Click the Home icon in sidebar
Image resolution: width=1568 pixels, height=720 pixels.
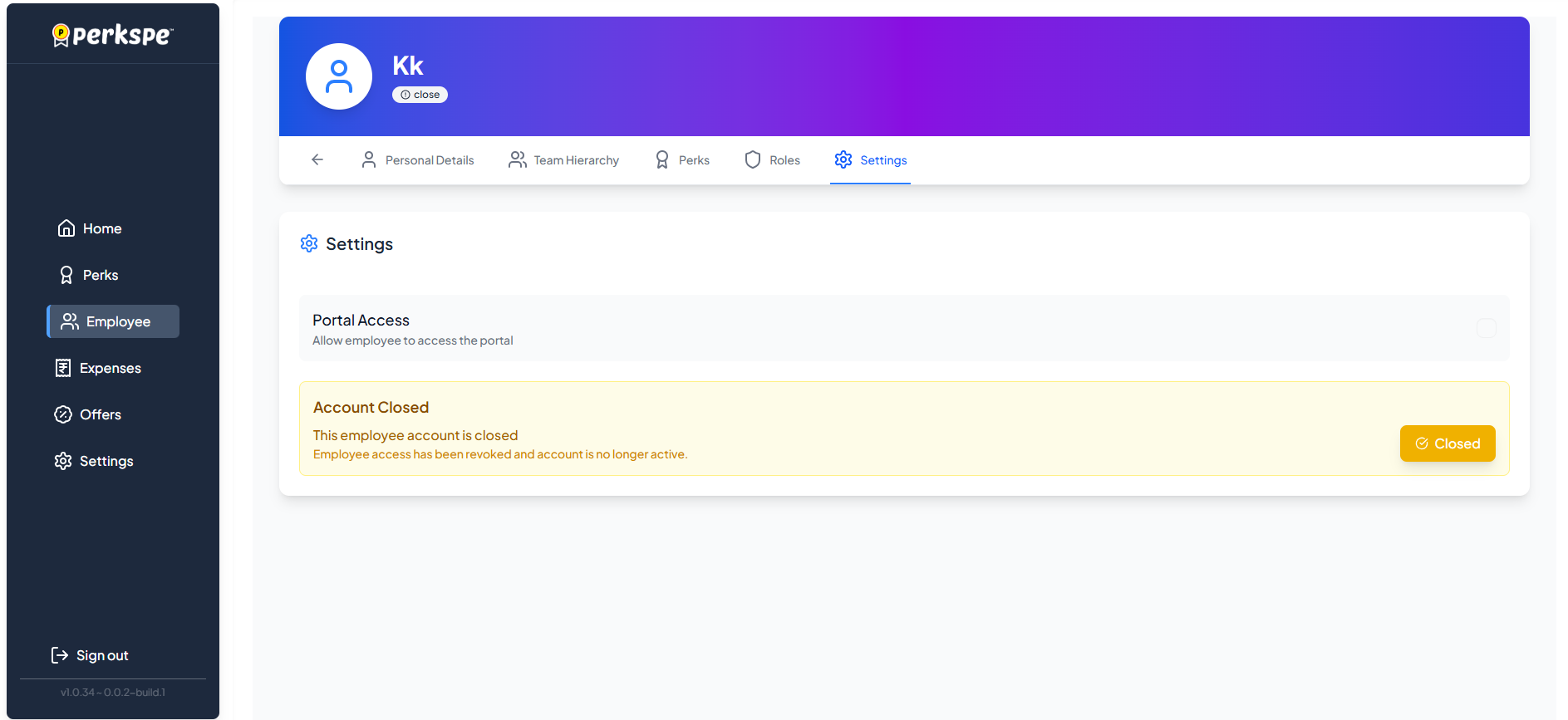[x=66, y=228]
